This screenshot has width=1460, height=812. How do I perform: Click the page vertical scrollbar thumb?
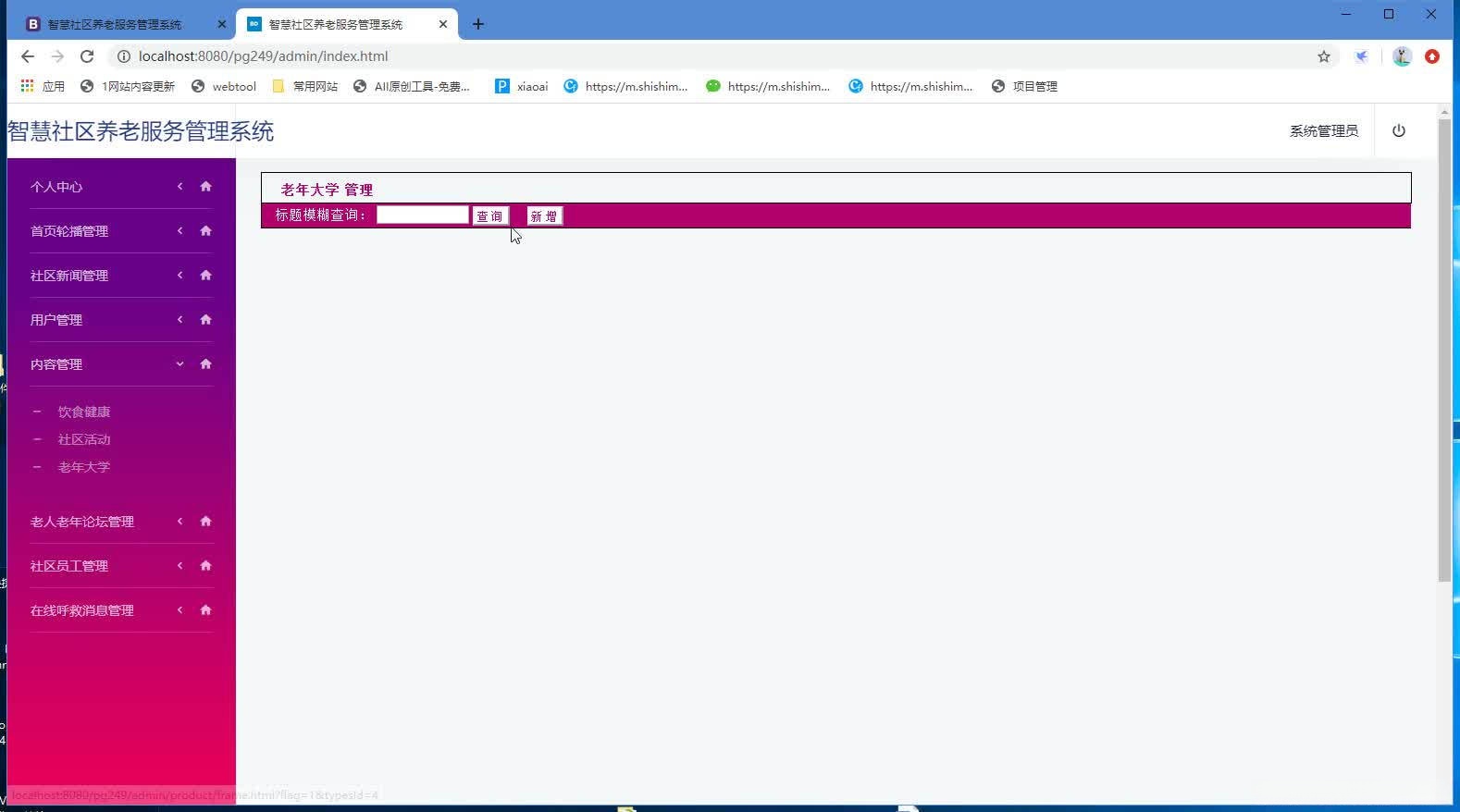[x=1444, y=350]
